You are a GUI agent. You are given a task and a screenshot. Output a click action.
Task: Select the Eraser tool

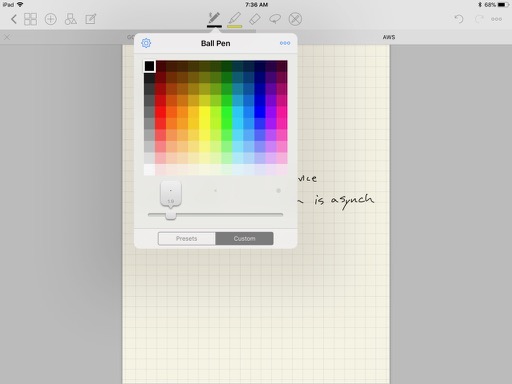coord(255,19)
